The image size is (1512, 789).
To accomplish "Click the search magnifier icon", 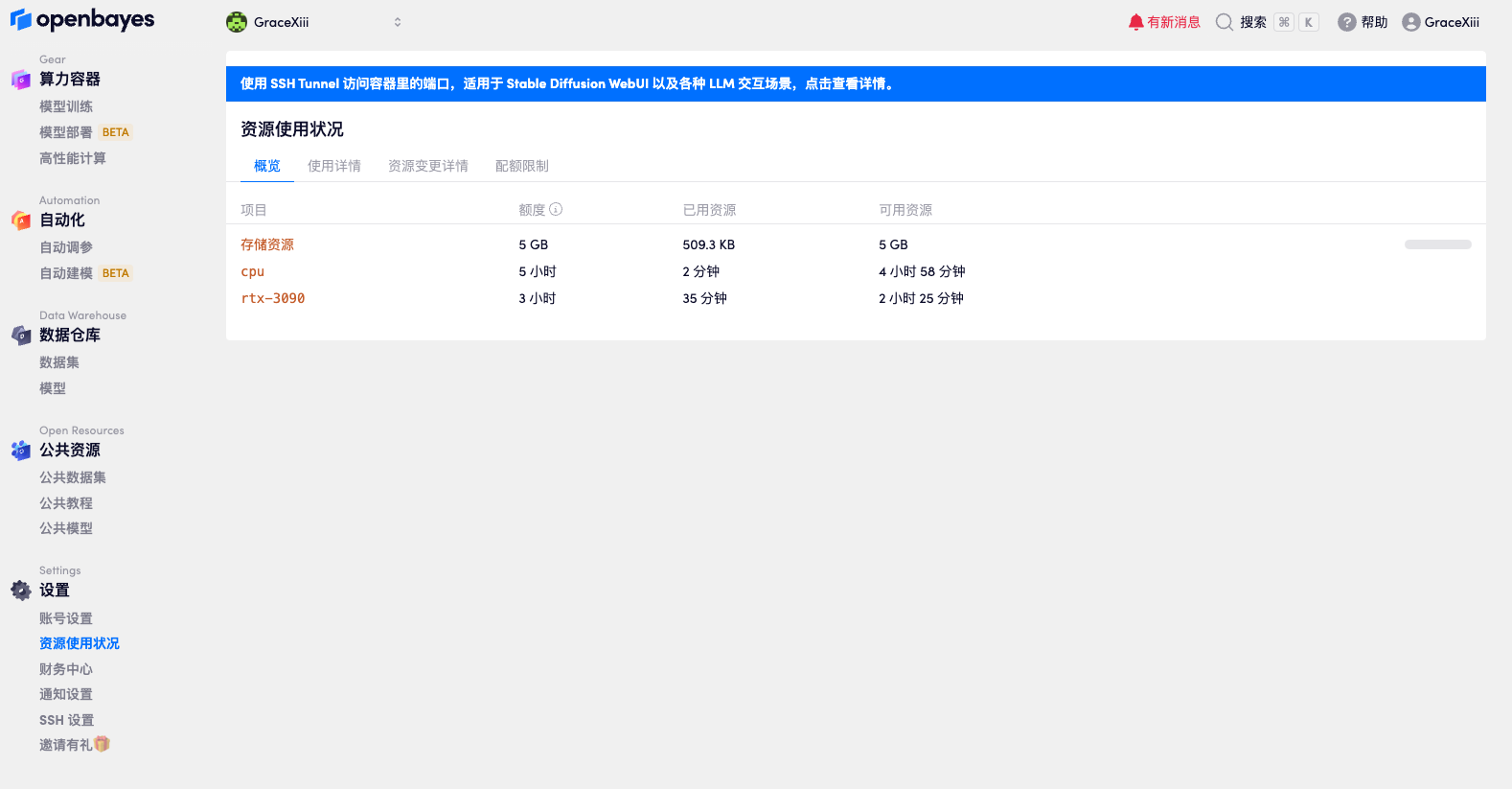I will [x=1224, y=22].
